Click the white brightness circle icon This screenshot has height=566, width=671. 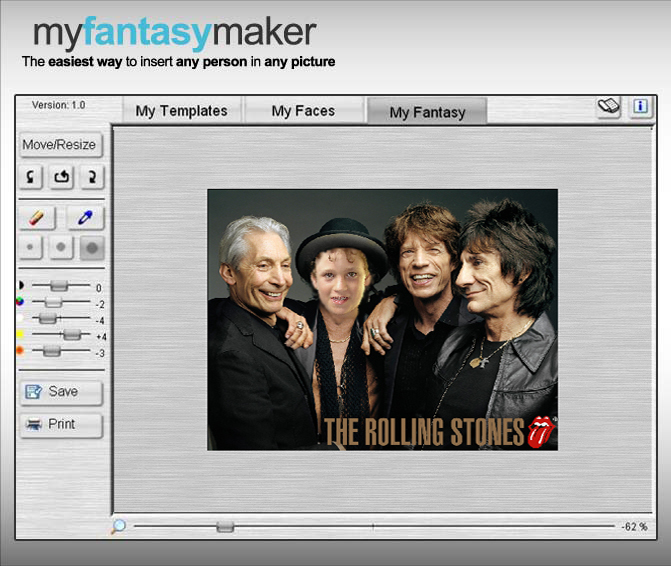(20, 318)
